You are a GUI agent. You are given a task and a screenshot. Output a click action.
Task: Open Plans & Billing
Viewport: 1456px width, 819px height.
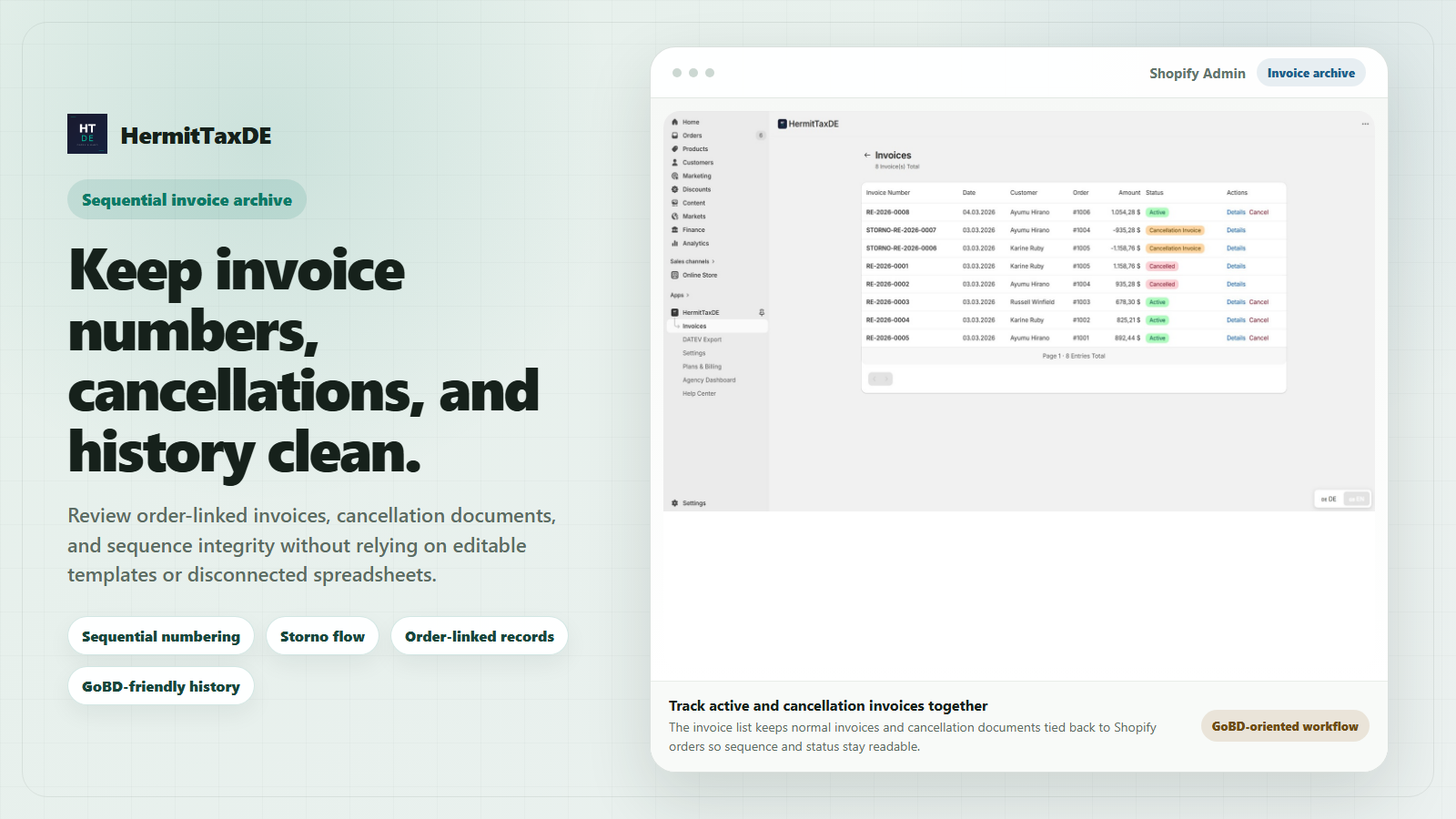coord(702,367)
